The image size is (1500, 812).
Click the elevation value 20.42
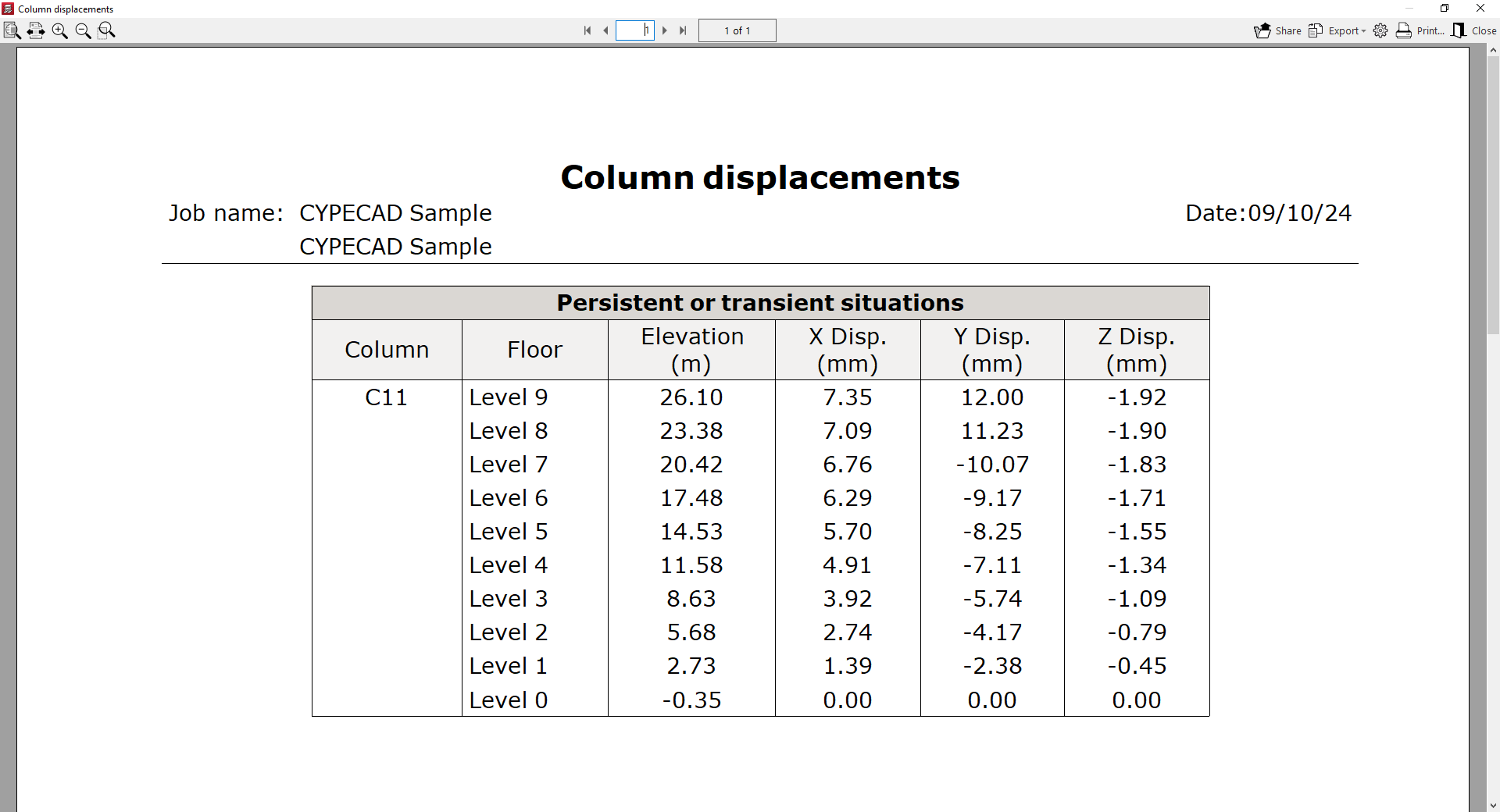pos(691,465)
